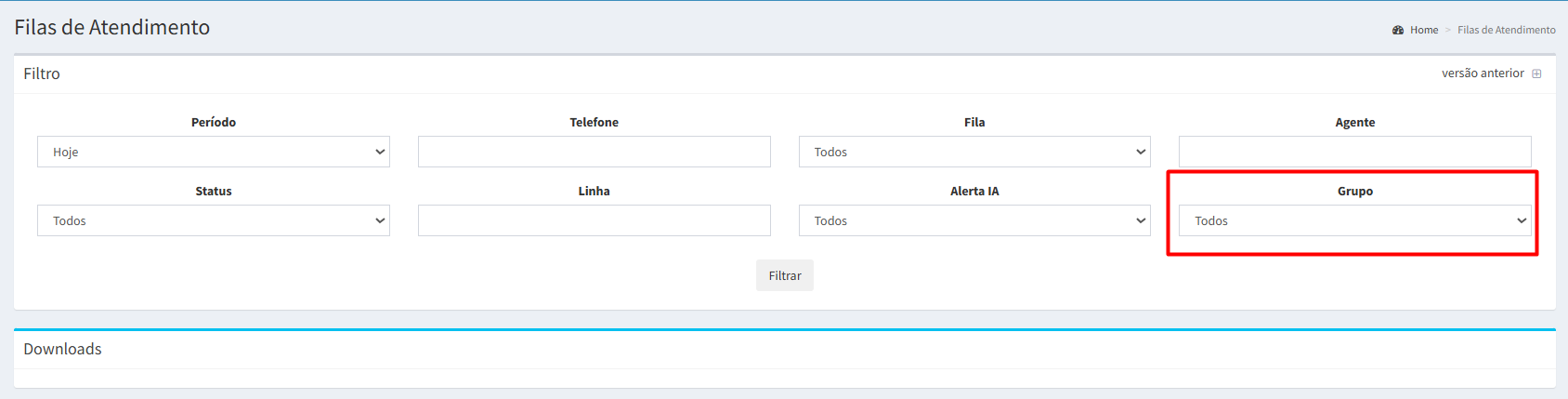The image size is (1568, 399).
Task: Click the plus-square icon beside versão anterior
Action: point(1536,73)
